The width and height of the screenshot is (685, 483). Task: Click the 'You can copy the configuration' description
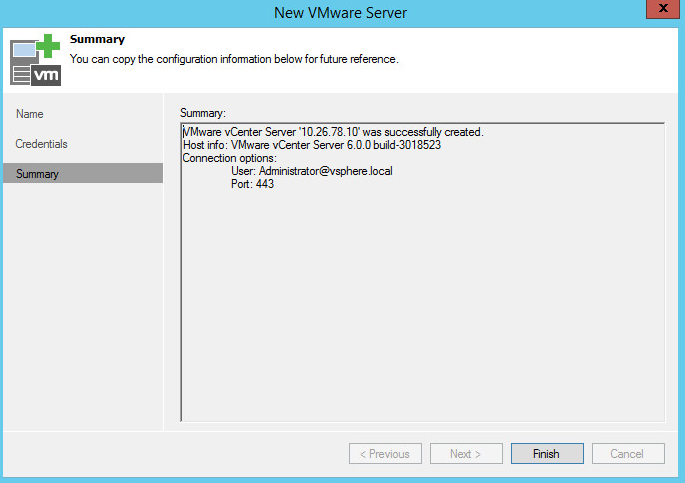[234, 59]
